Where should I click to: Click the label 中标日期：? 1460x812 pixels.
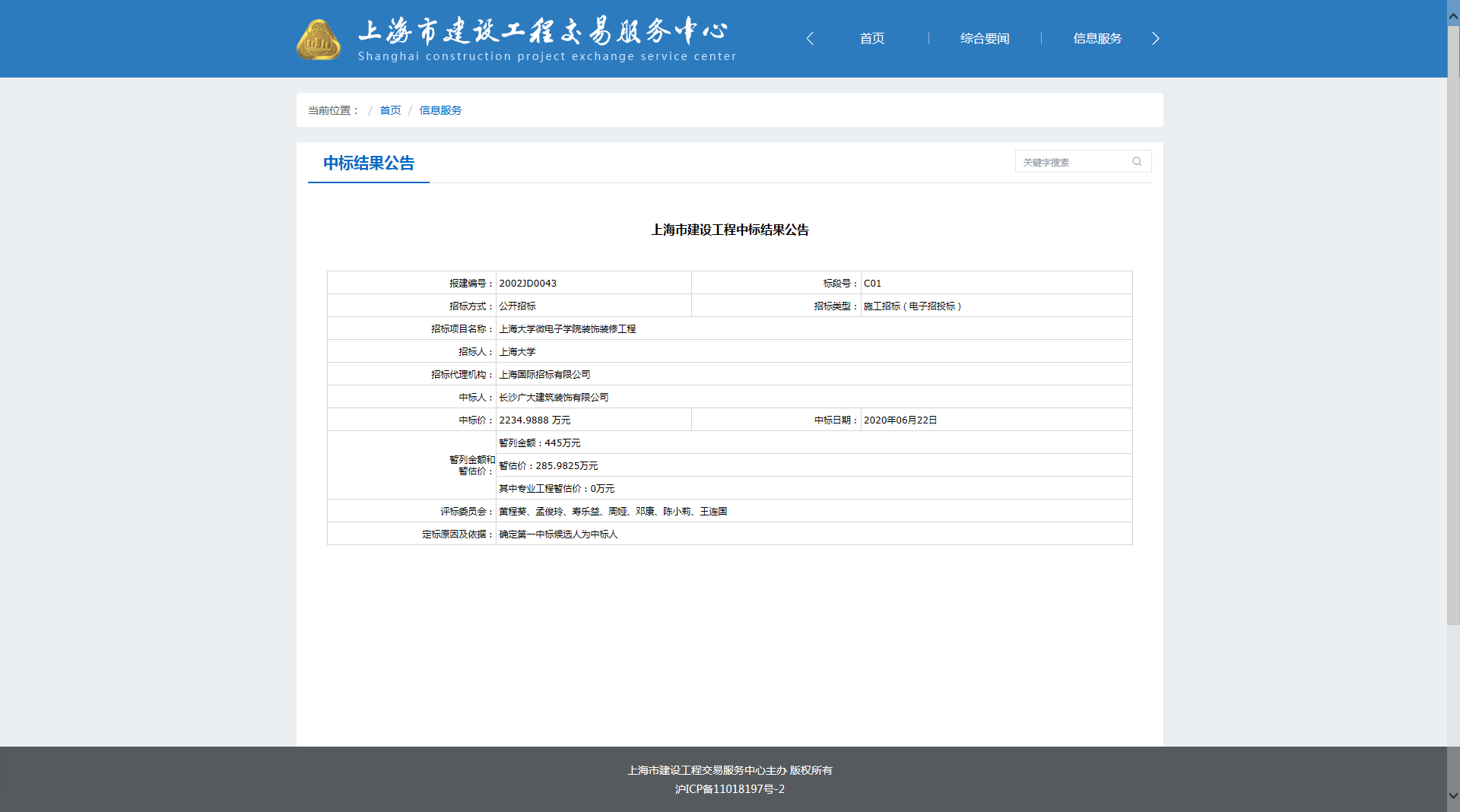point(836,420)
